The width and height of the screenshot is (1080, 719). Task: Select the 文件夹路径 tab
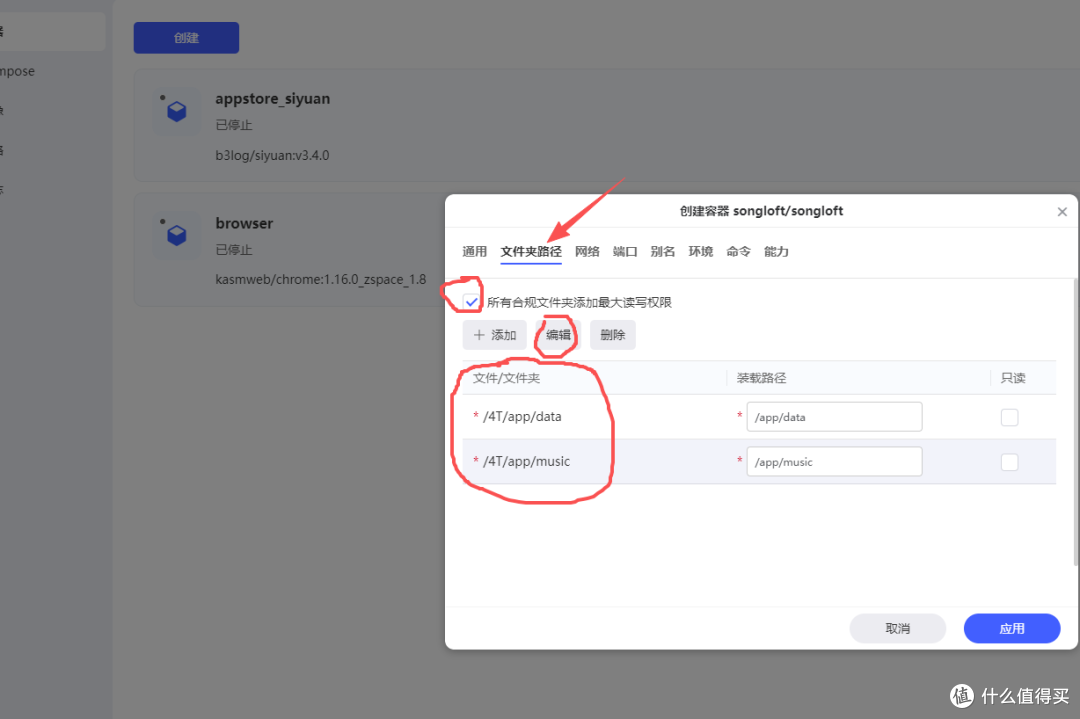click(531, 251)
